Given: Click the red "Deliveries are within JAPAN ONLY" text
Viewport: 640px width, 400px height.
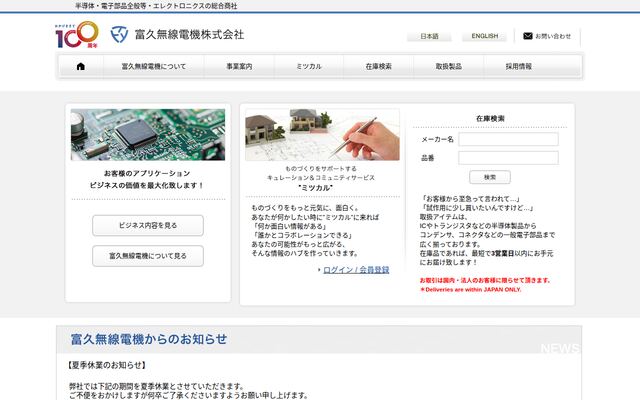Looking at the screenshot, I should pos(471,289).
